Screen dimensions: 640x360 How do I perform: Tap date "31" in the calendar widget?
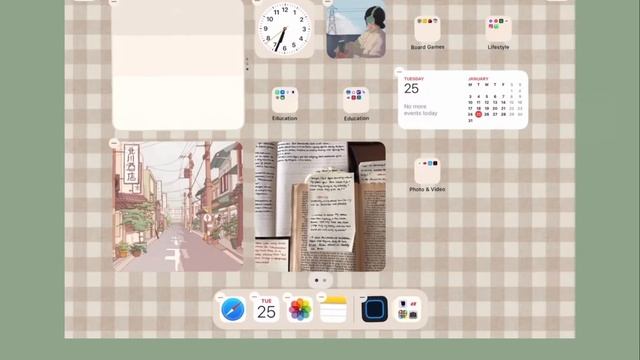[x=470, y=121]
